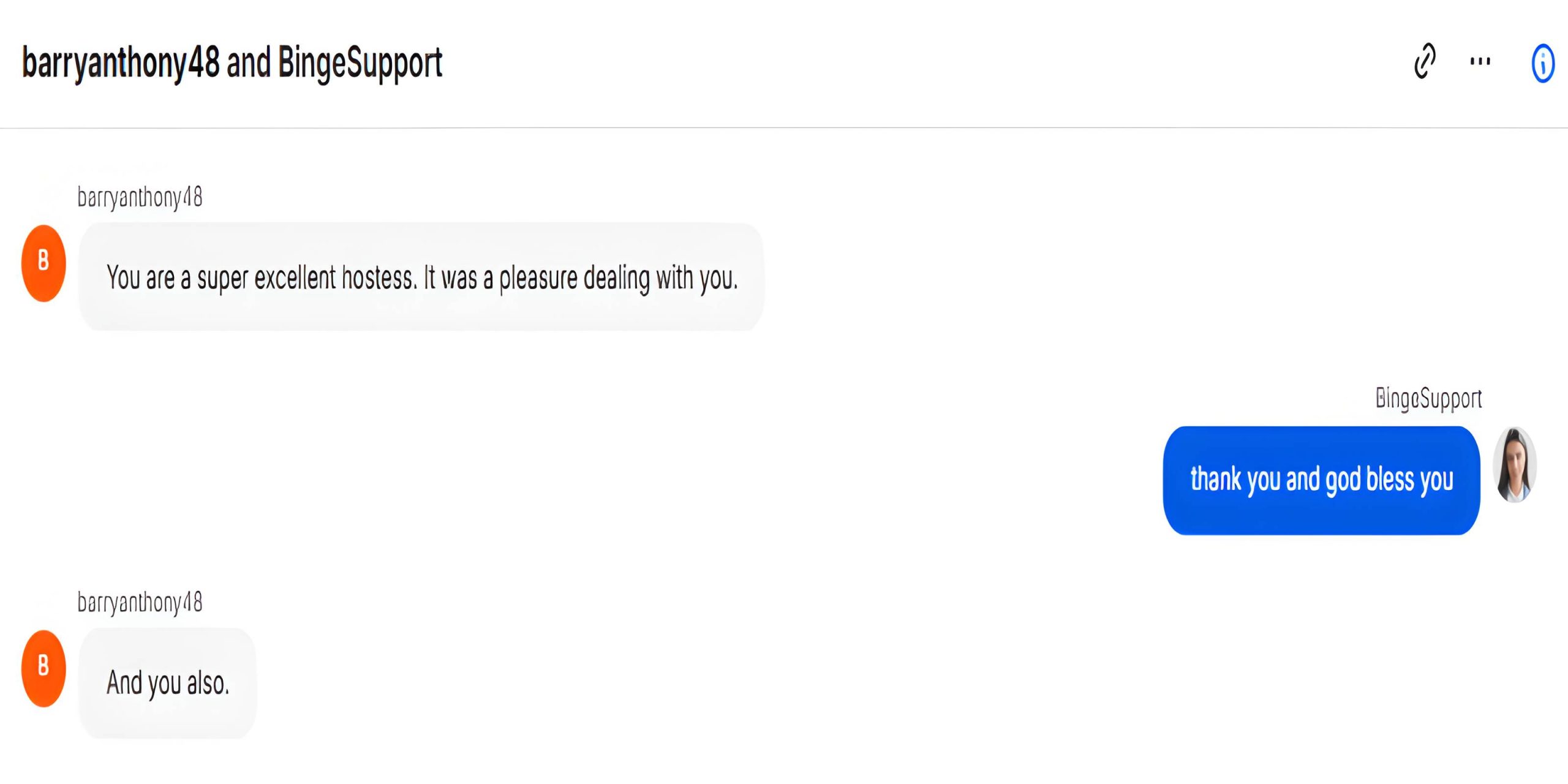Click barryanthony48 name above "And you also."
1568x784 pixels.
click(x=140, y=602)
